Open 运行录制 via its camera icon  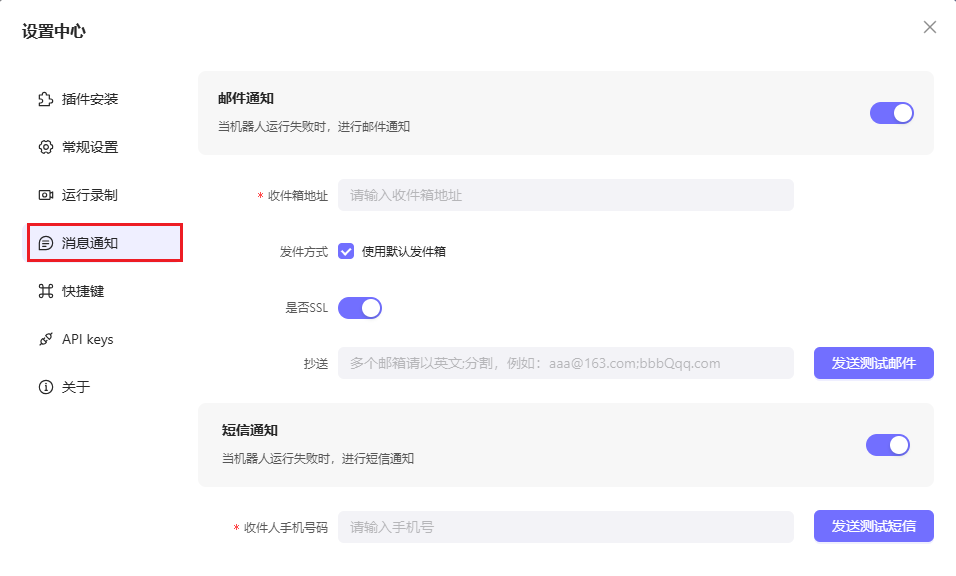pos(45,194)
